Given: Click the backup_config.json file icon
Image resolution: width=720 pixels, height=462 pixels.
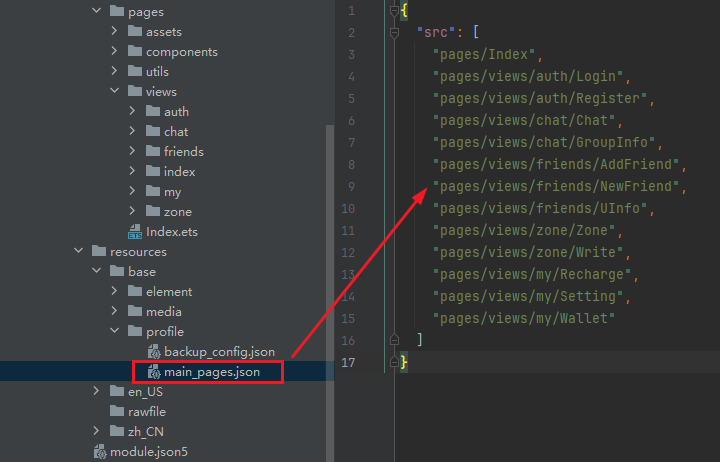Looking at the screenshot, I should click(154, 351).
